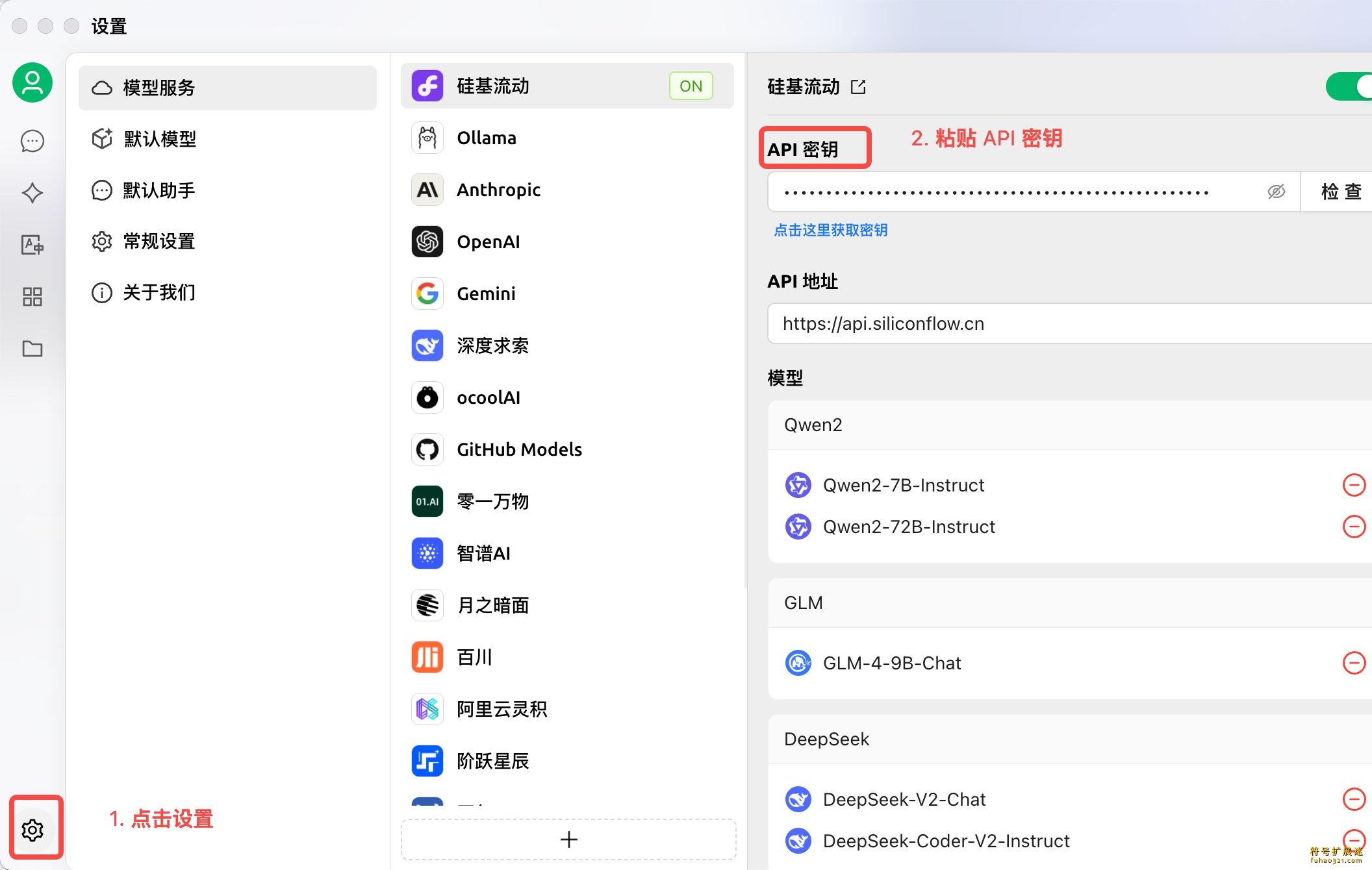This screenshot has height=870, width=1372.
Task: Remove the Qwen2-72B-Instruct model
Action: click(x=1354, y=527)
